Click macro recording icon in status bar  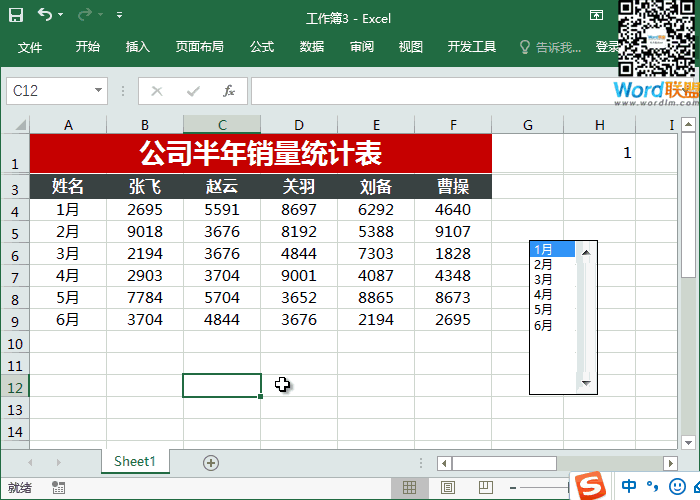[x=58, y=488]
